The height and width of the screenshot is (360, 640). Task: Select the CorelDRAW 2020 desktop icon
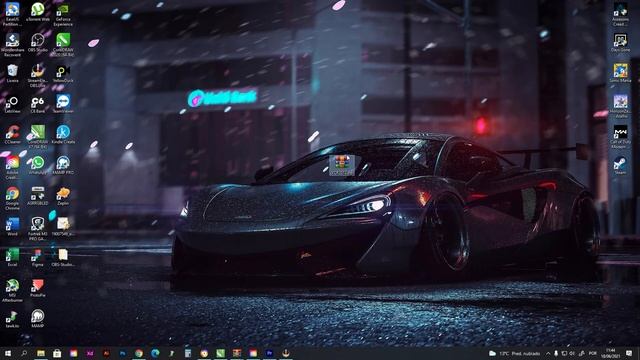[63, 44]
